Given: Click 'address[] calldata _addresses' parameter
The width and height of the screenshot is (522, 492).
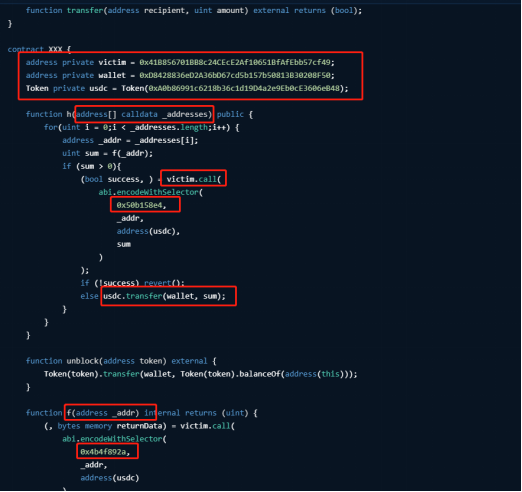Looking at the screenshot, I should pyautogui.click(x=142, y=114).
